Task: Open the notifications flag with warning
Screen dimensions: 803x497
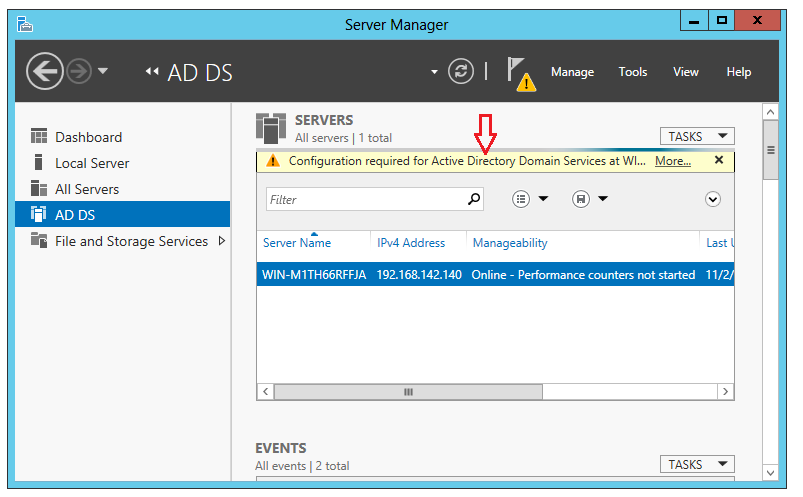Action: (x=519, y=73)
